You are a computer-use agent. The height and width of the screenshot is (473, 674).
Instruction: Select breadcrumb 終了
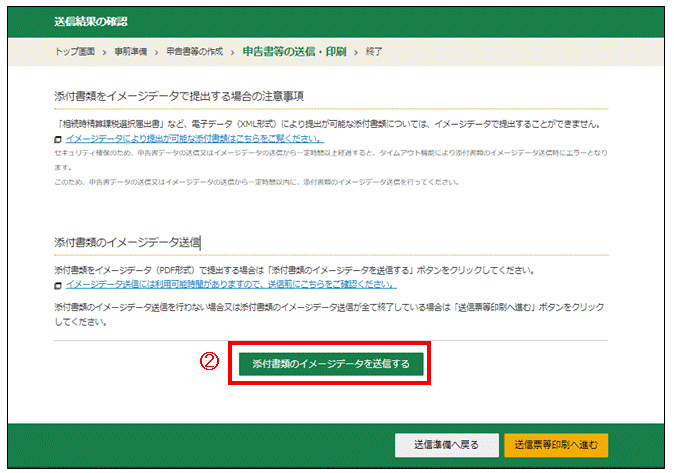click(x=374, y=52)
